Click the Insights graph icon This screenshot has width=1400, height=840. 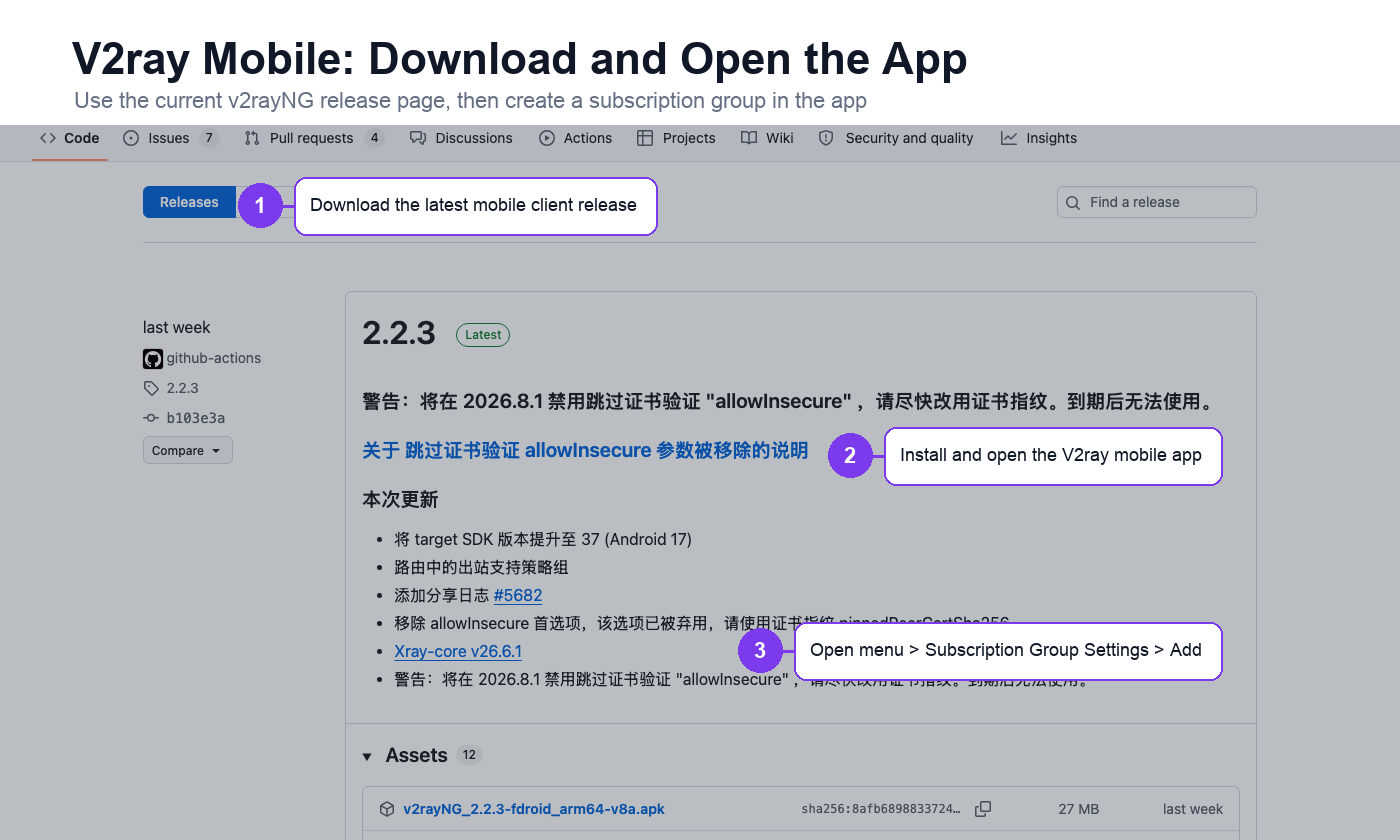coord(1009,138)
